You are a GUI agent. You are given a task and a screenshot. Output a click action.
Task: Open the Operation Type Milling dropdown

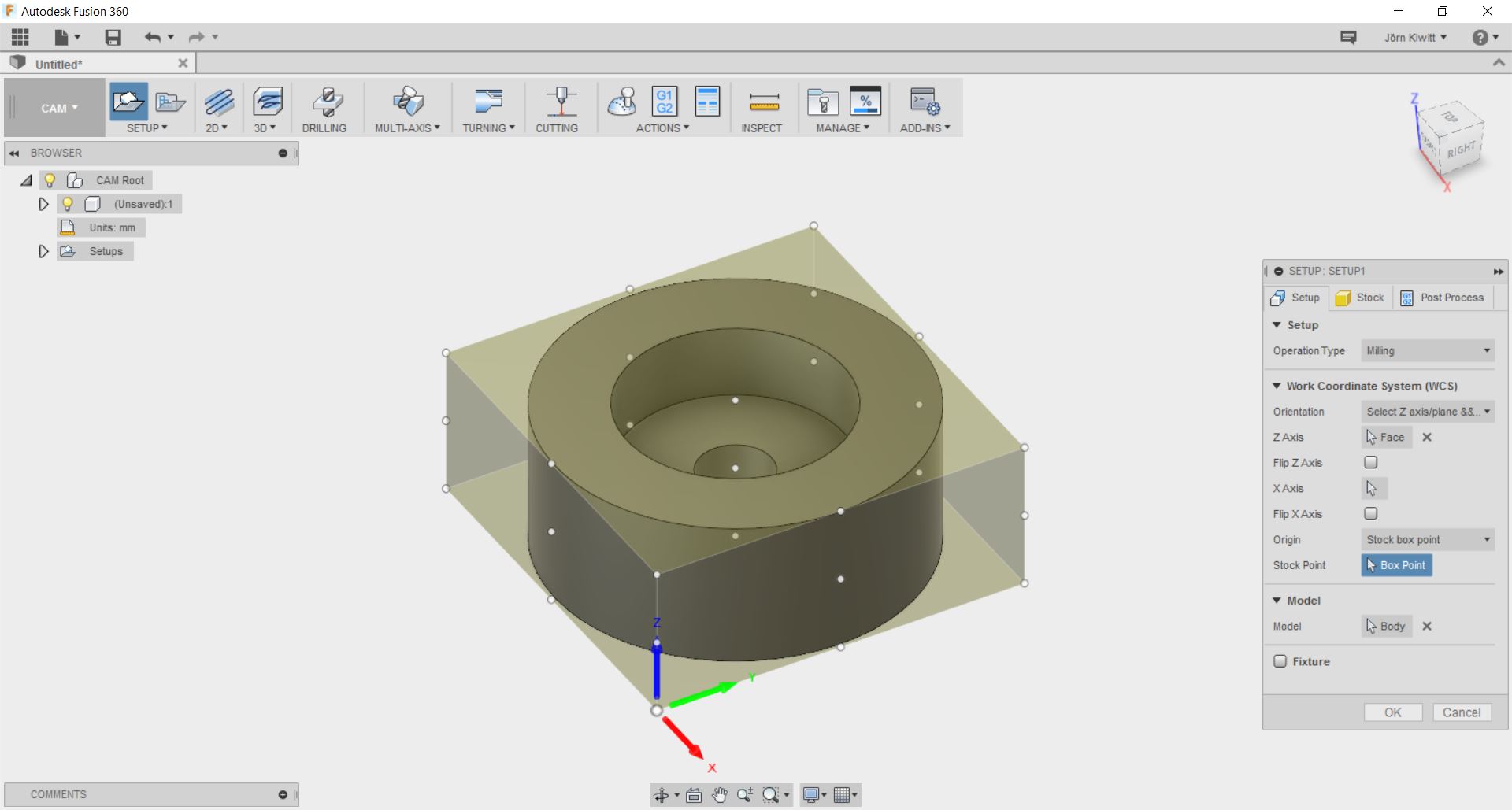(1428, 350)
